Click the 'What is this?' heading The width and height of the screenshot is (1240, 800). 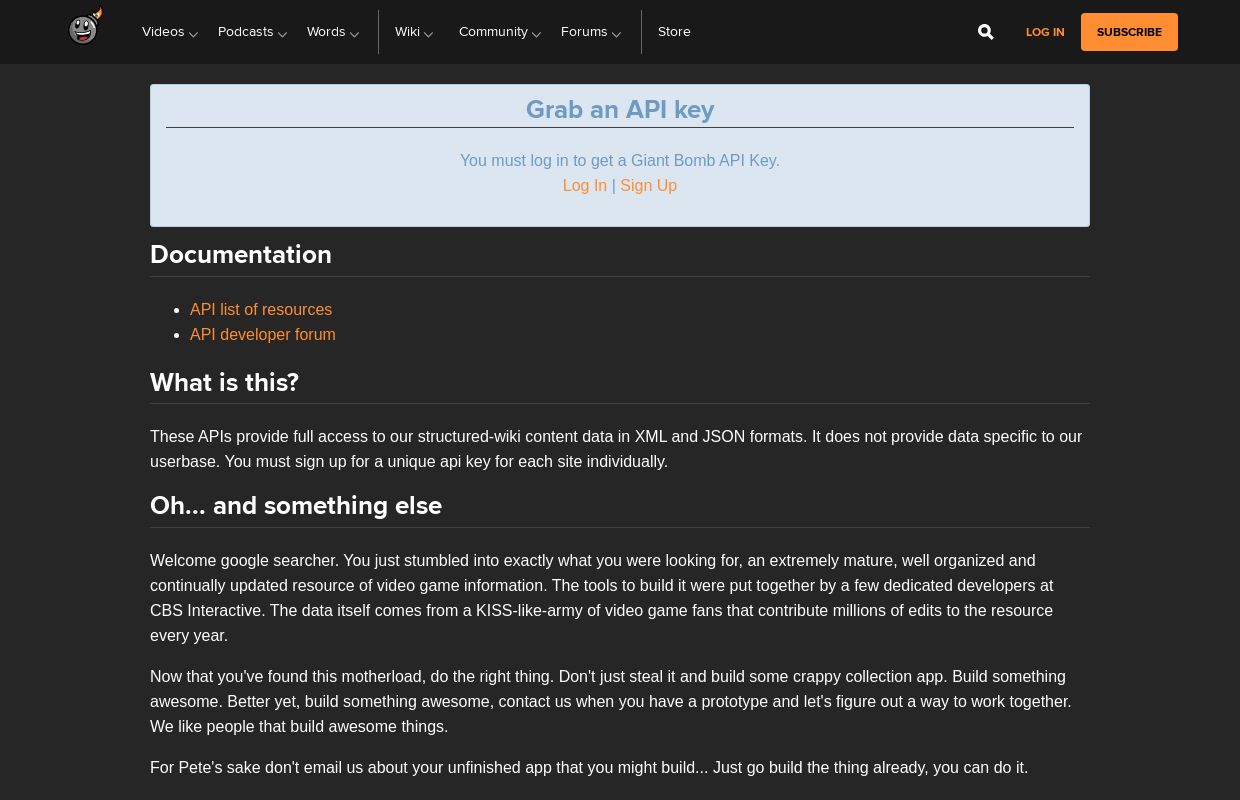point(224,383)
